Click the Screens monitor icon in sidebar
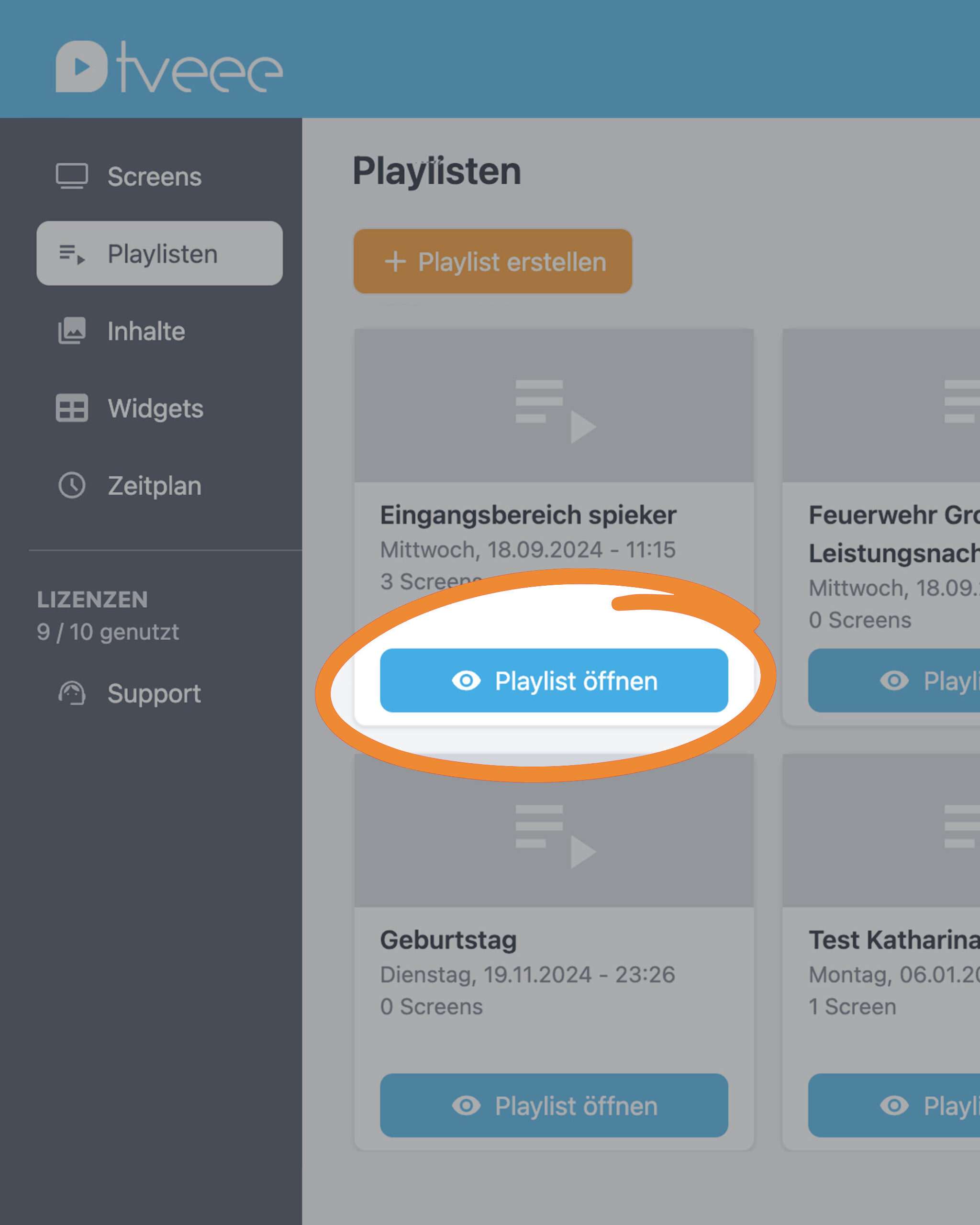980x1225 pixels. tap(72, 176)
